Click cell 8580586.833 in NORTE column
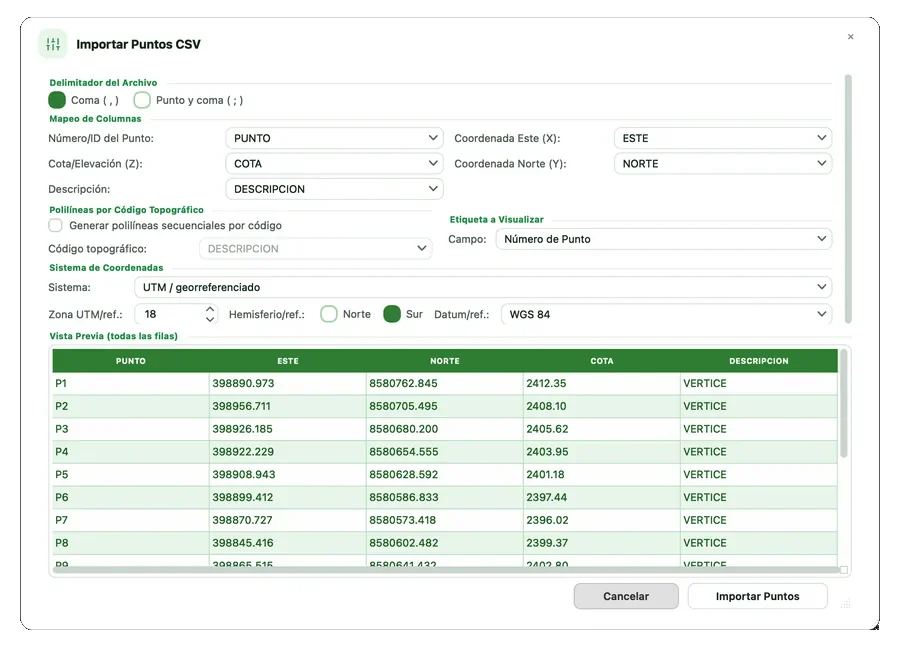This screenshot has width=900, height=654. click(x=445, y=497)
